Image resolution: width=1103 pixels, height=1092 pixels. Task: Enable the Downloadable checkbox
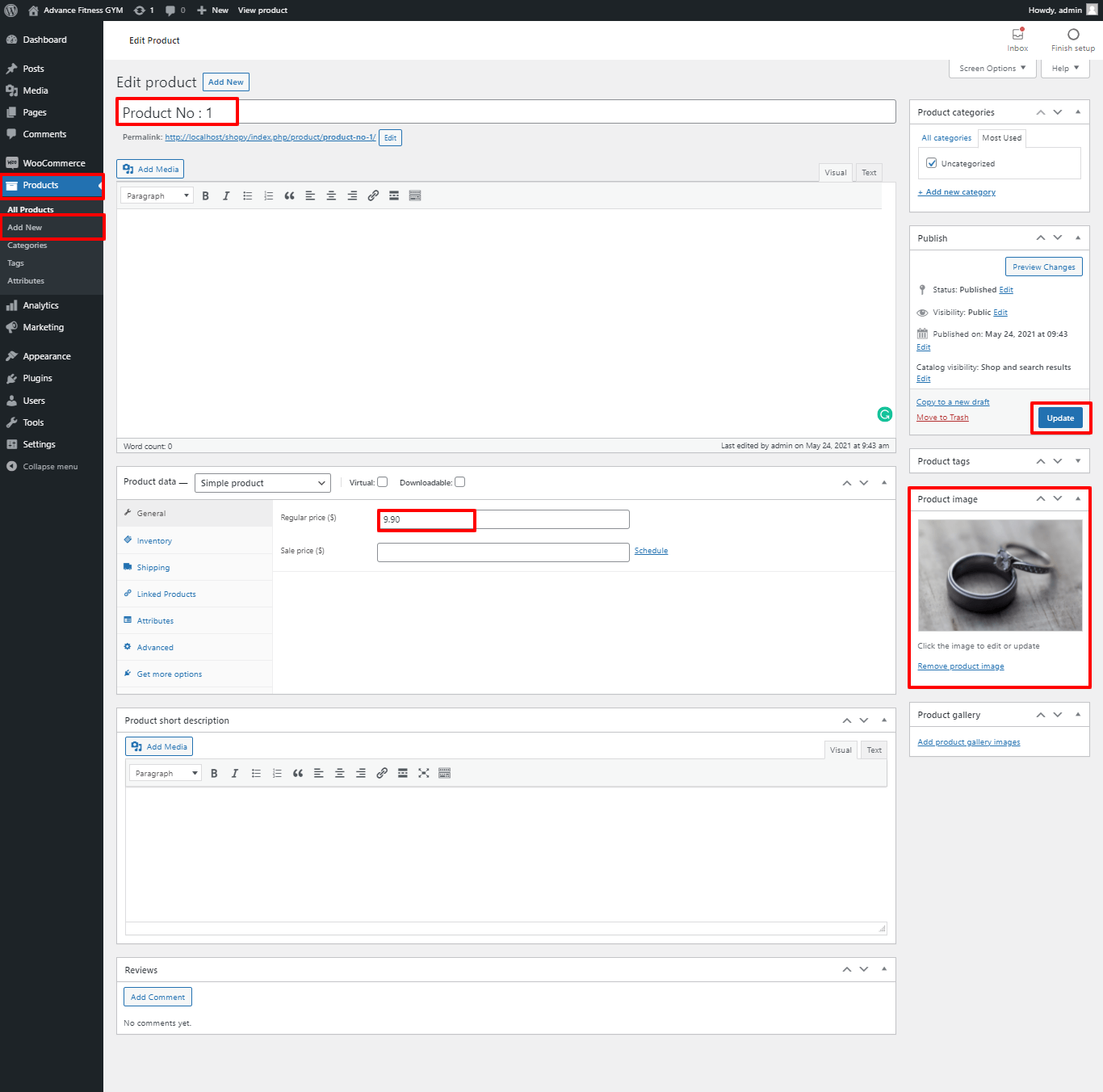[460, 482]
